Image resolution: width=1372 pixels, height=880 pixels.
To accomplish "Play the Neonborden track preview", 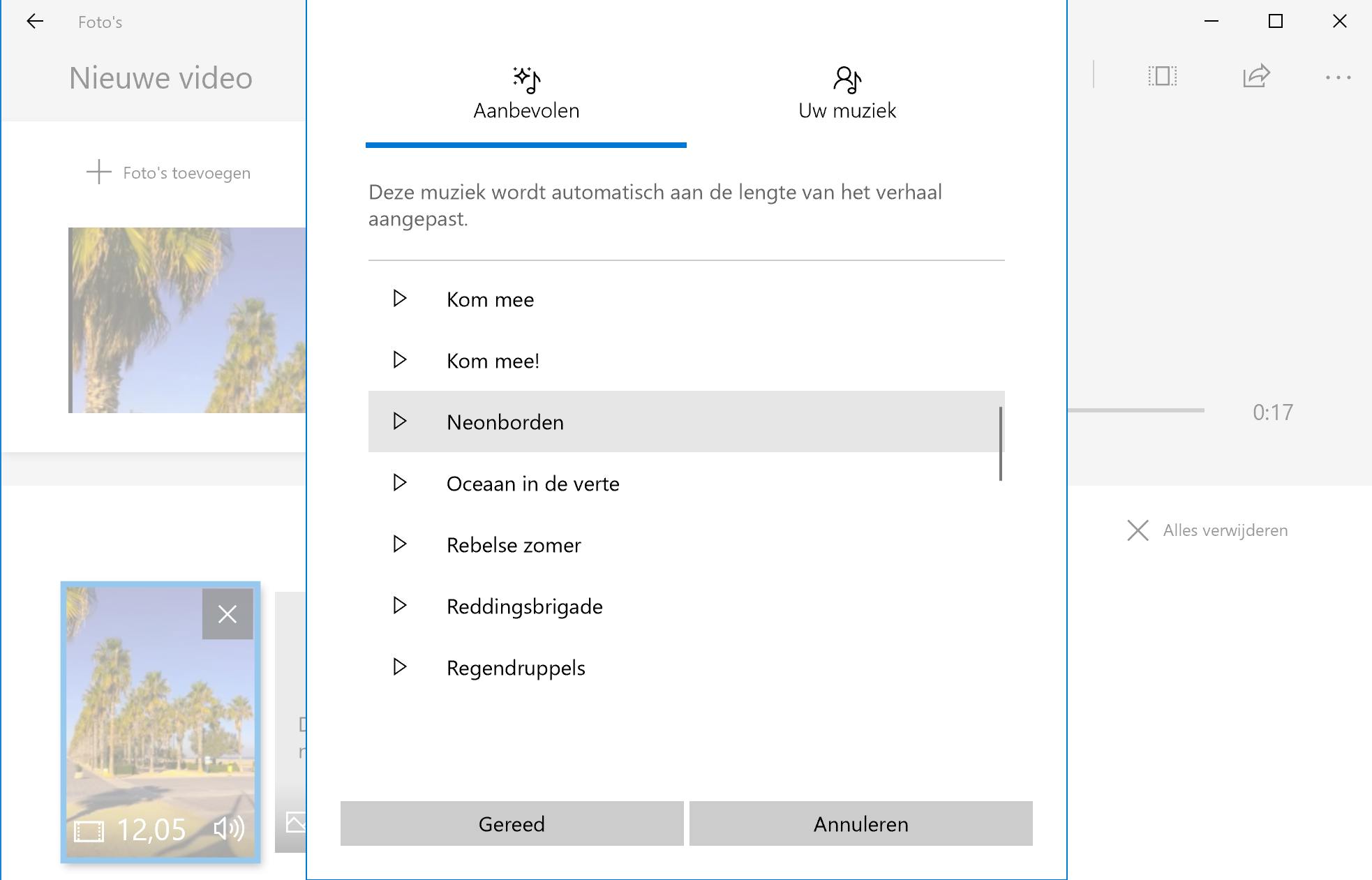I will pyautogui.click(x=400, y=422).
